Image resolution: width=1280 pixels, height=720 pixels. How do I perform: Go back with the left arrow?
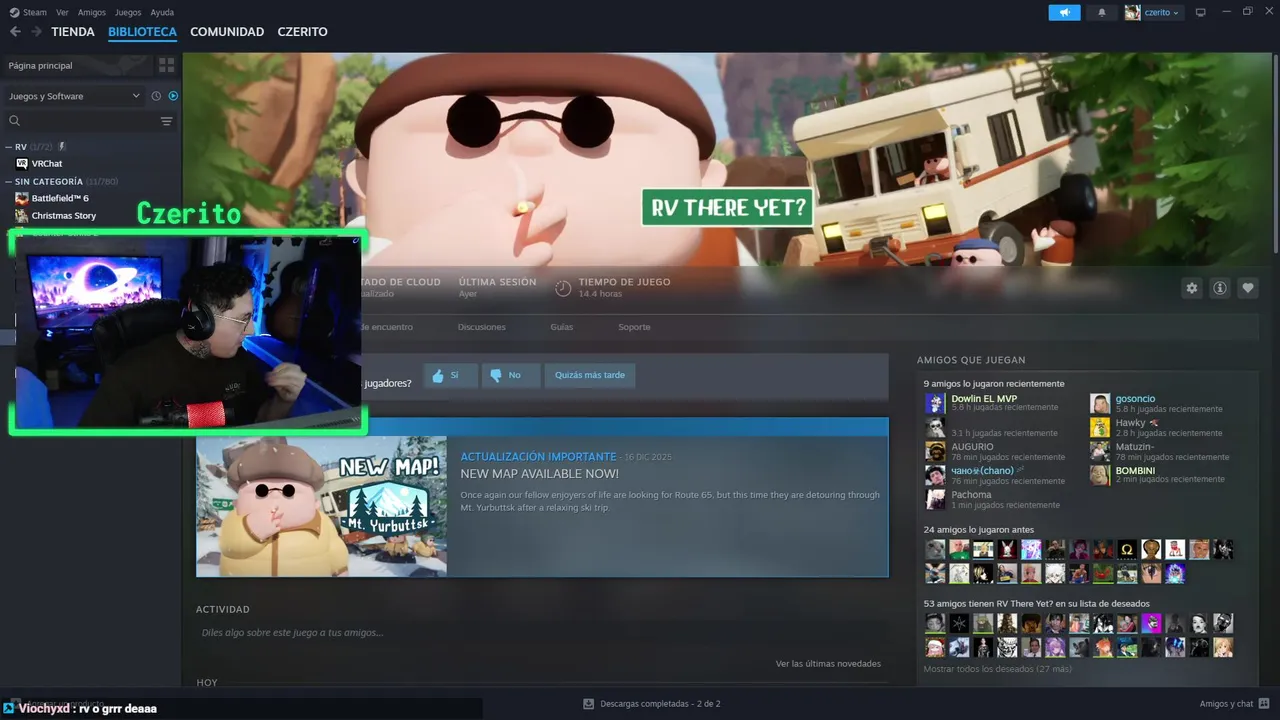click(15, 32)
